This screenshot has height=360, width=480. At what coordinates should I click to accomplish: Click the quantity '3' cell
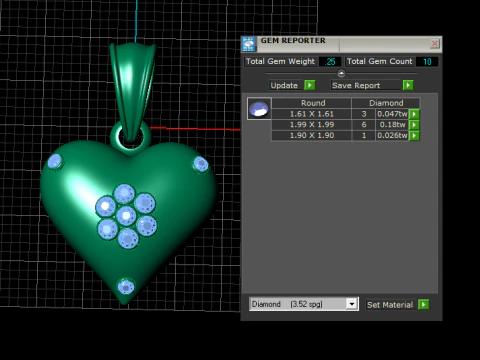point(364,114)
